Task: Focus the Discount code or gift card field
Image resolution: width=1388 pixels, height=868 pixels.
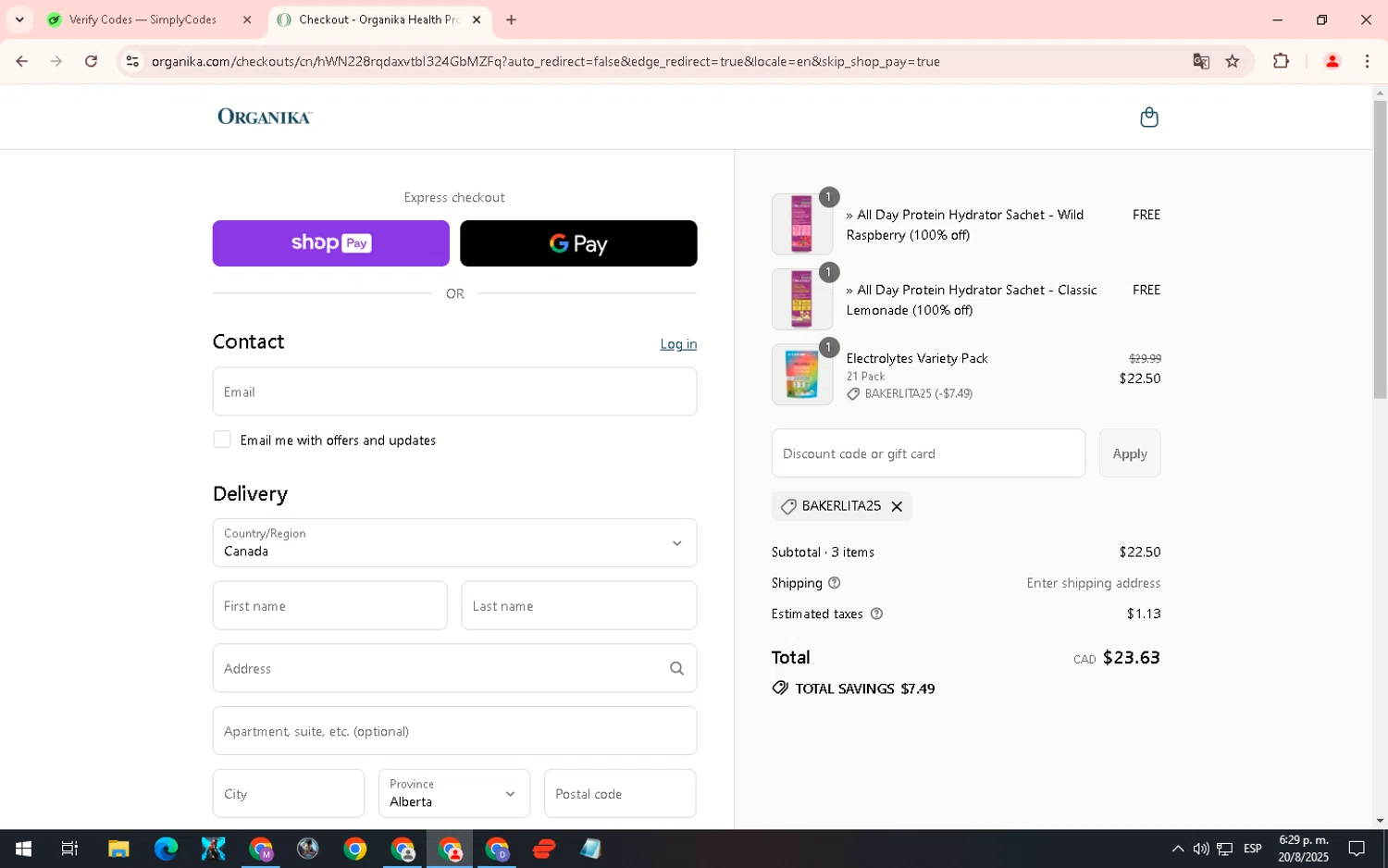Action: coord(928,453)
